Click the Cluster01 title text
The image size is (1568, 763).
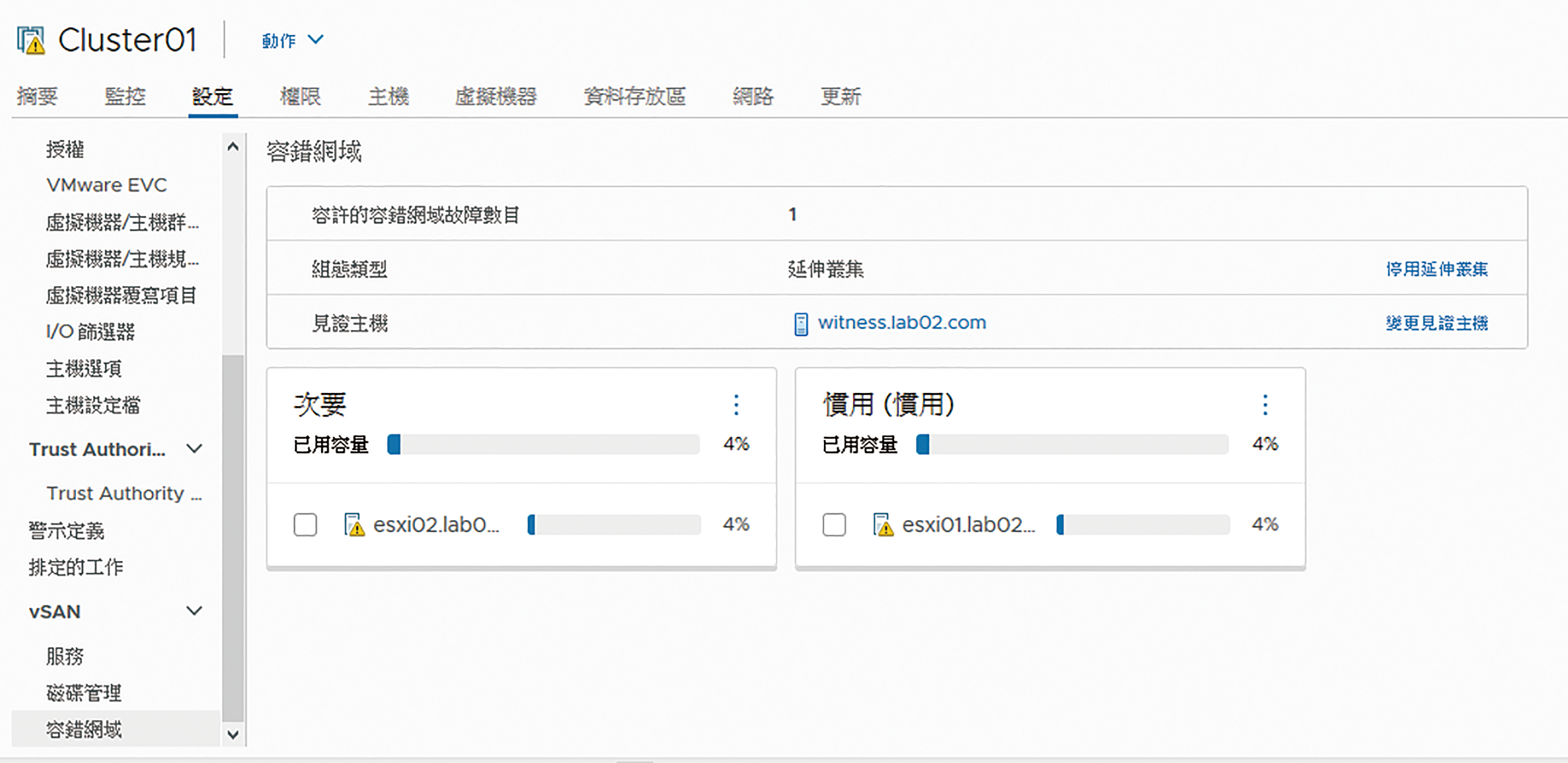pos(127,40)
